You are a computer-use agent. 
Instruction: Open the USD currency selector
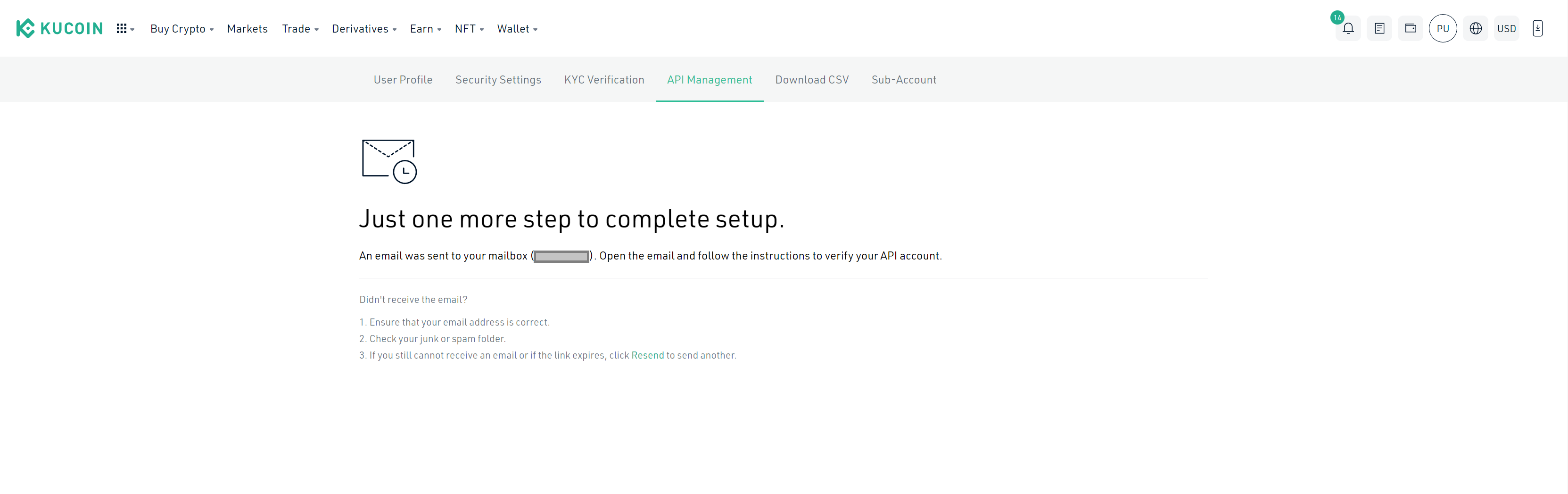(x=1507, y=29)
